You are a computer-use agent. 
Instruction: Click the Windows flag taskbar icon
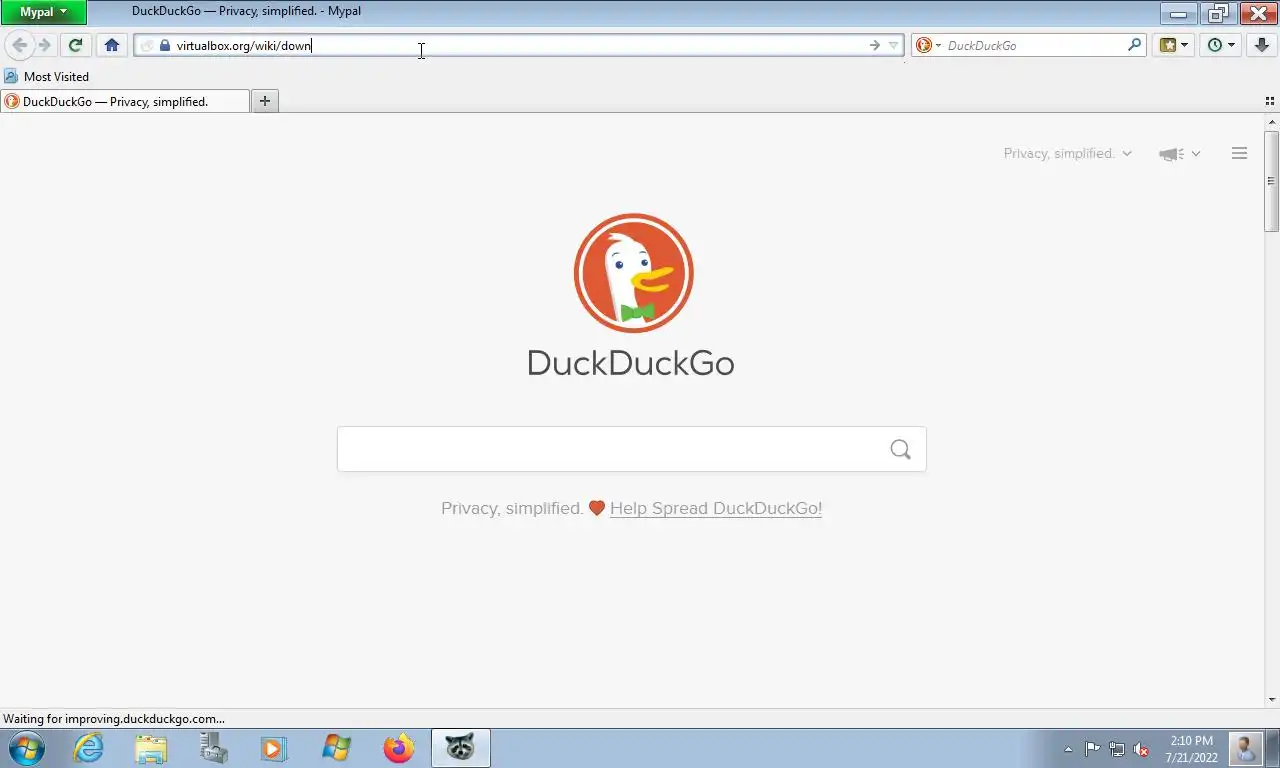coord(336,748)
